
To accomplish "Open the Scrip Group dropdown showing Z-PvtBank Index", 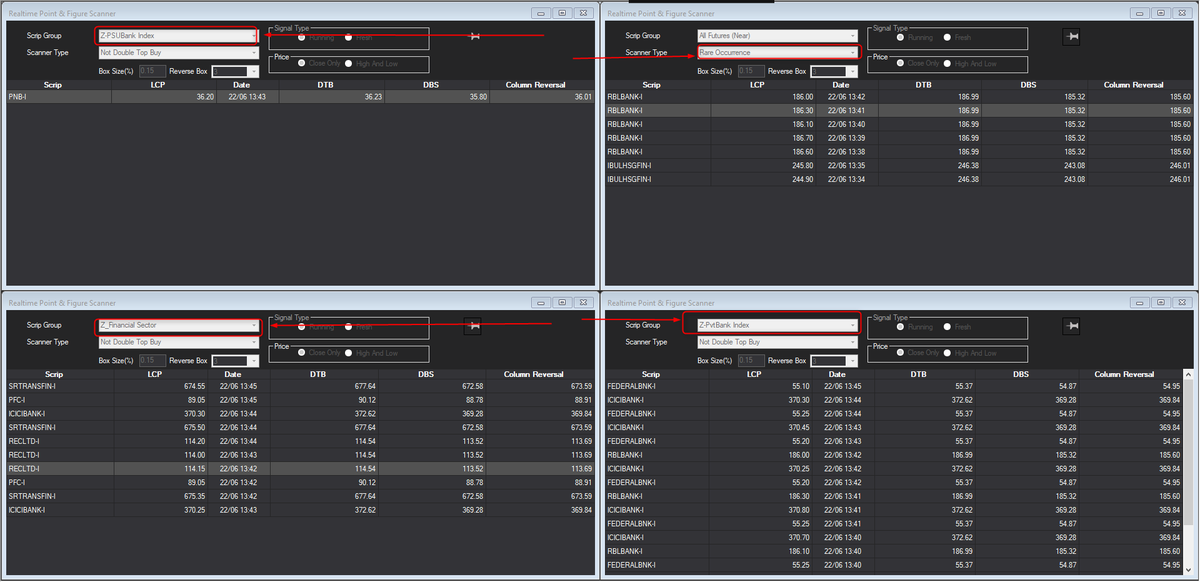I will click(777, 325).
